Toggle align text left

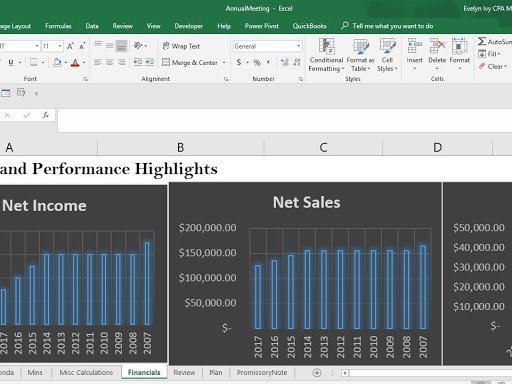[98, 62]
